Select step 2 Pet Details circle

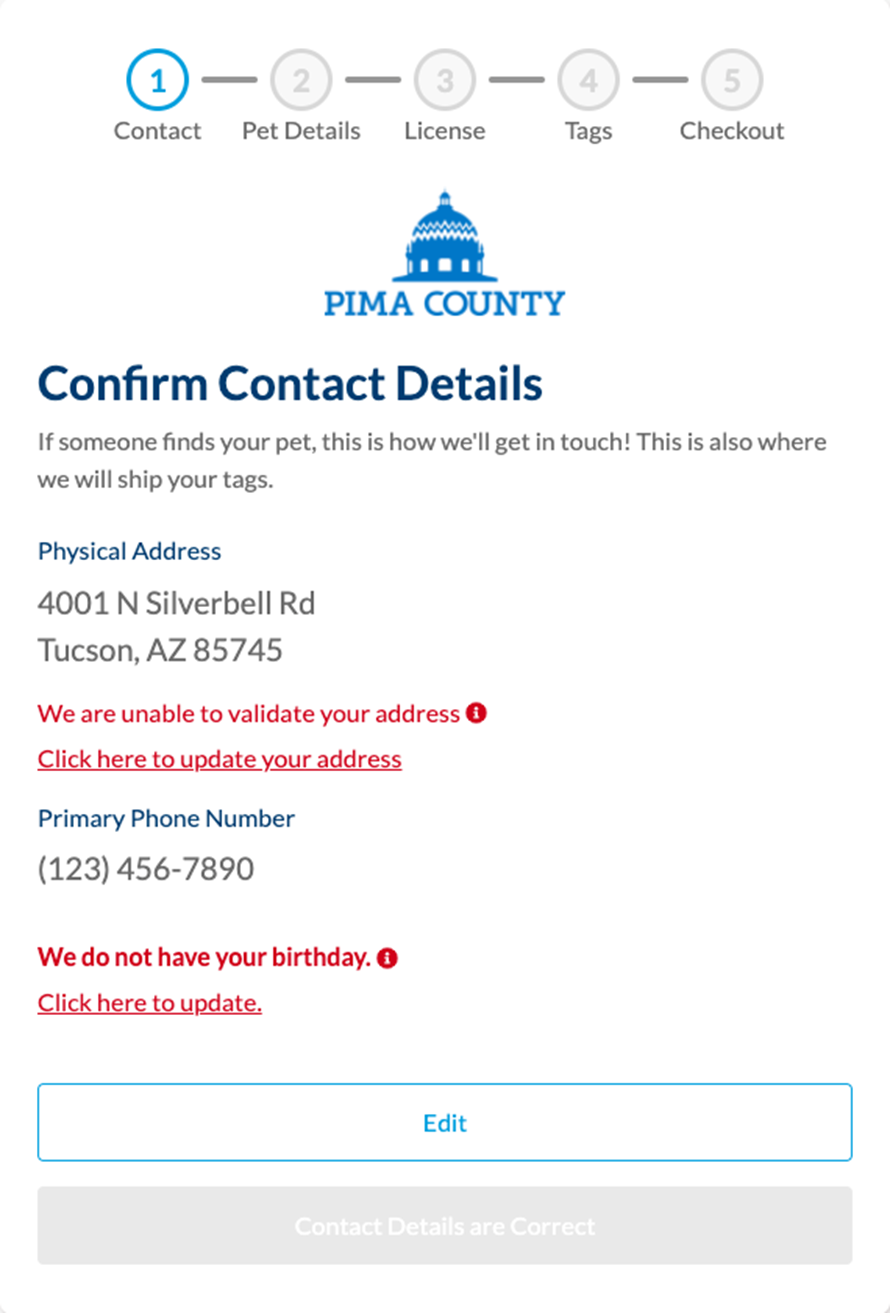(301, 80)
